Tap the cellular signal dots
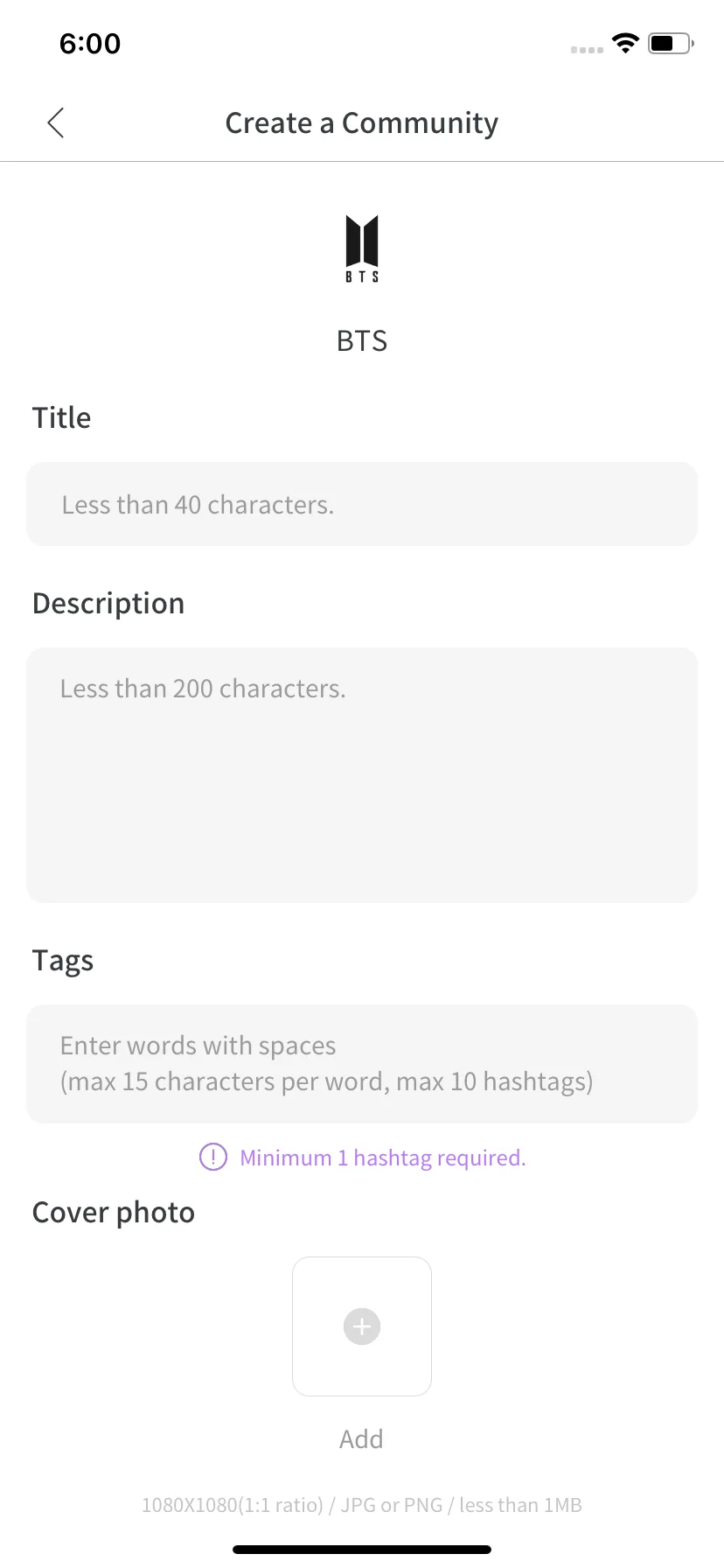This screenshot has height=1568, width=724. click(x=587, y=50)
